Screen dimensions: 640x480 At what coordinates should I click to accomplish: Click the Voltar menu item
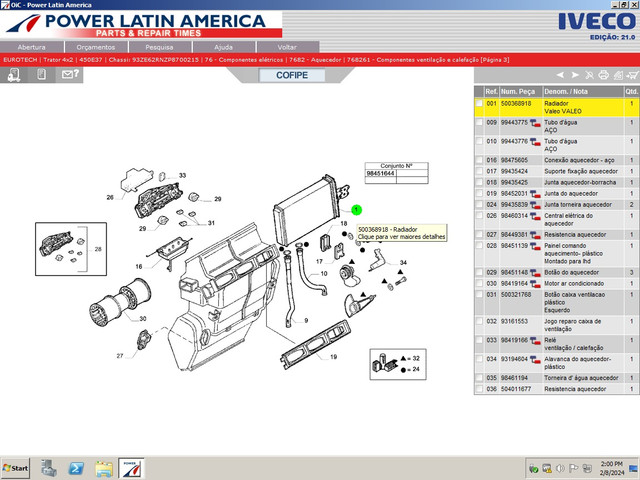pos(287,47)
